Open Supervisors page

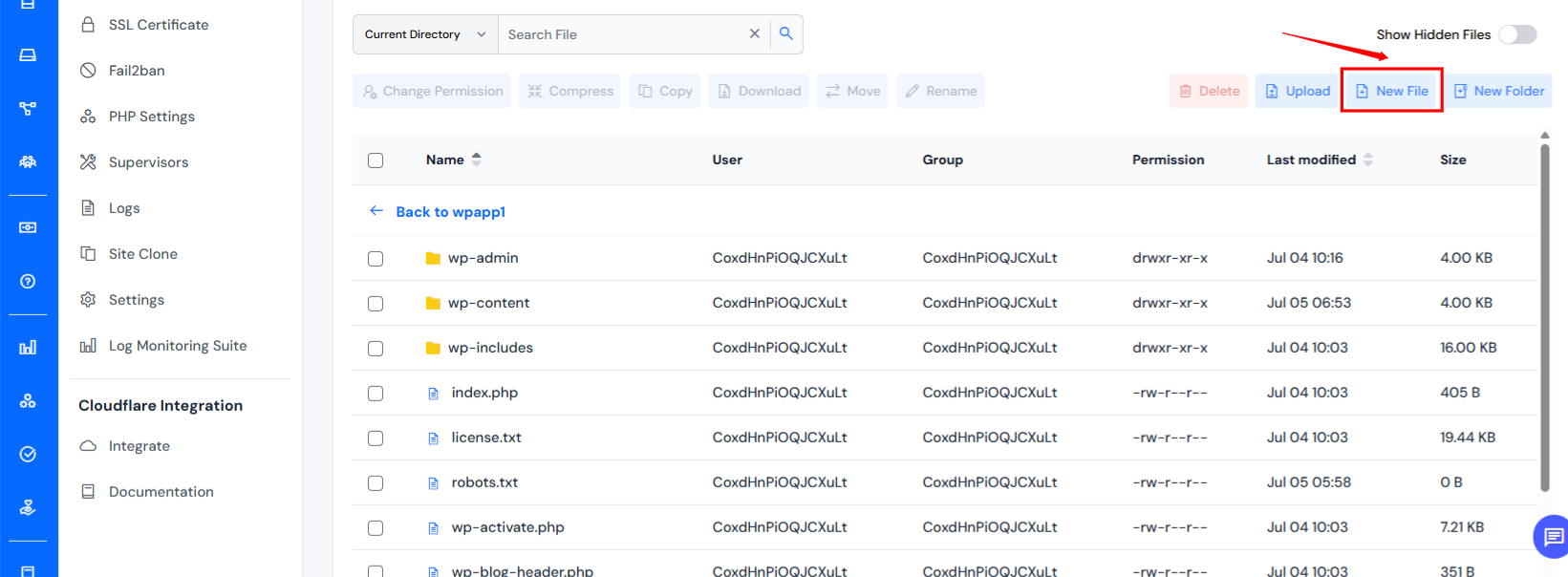[x=148, y=162]
